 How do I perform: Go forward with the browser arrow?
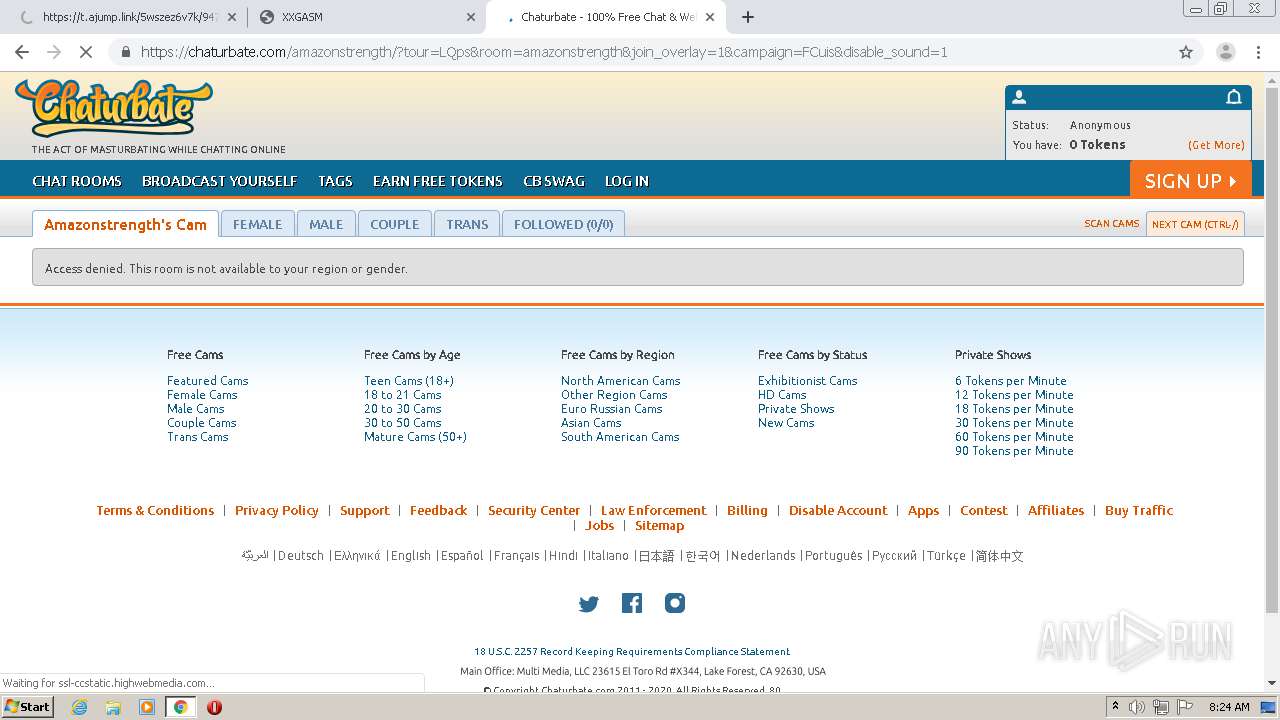(x=54, y=52)
